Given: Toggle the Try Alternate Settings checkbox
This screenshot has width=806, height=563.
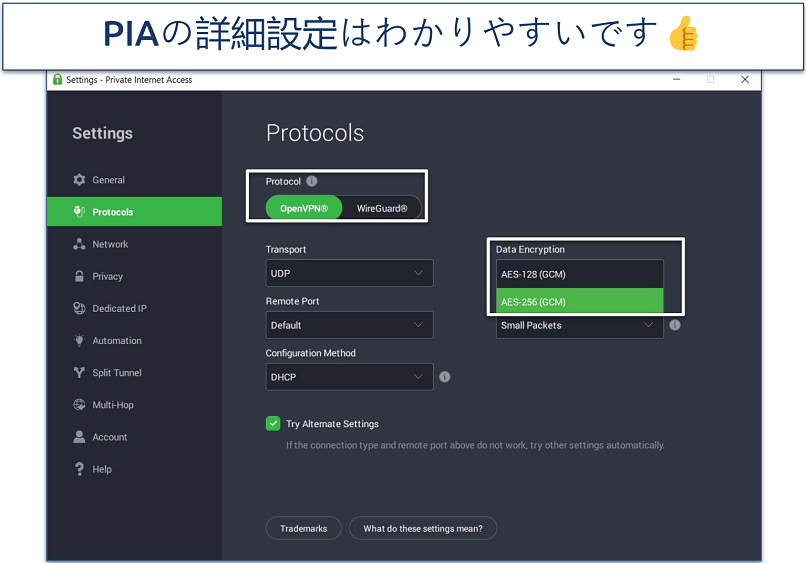Looking at the screenshot, I should pyautogui.click(x=273, y=423).
